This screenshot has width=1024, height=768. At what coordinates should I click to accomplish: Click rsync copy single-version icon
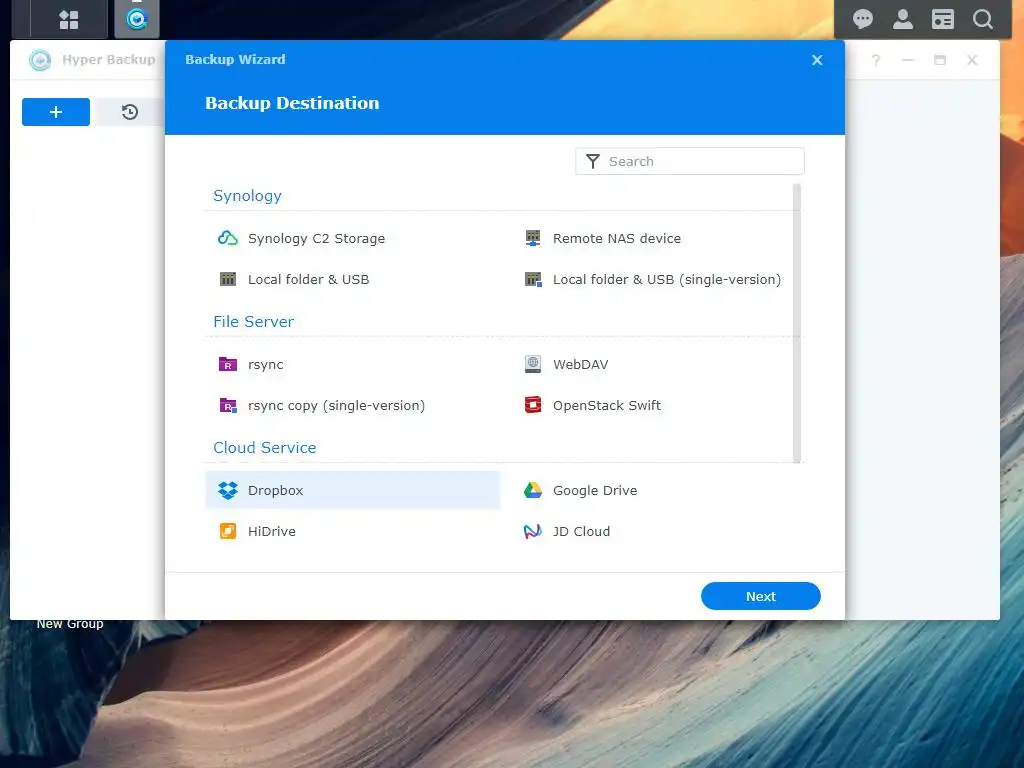[x=228, y=406]
